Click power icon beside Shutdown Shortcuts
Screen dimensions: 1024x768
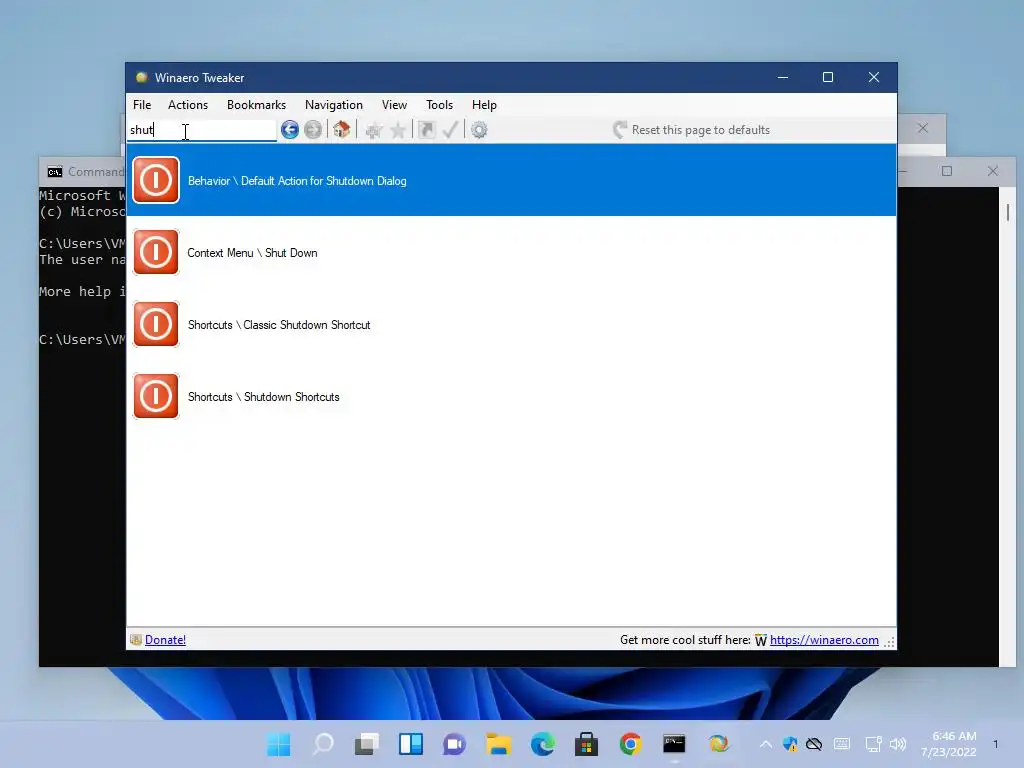pos(155,396)
